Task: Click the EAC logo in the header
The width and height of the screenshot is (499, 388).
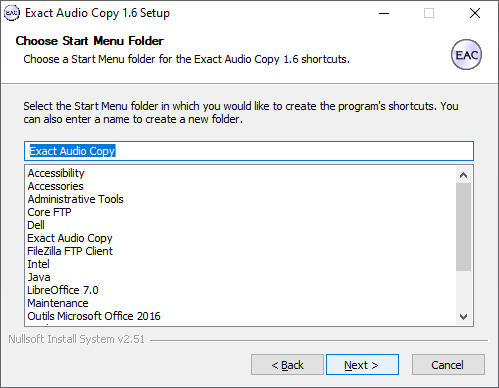Action: [x=466, y=55]
